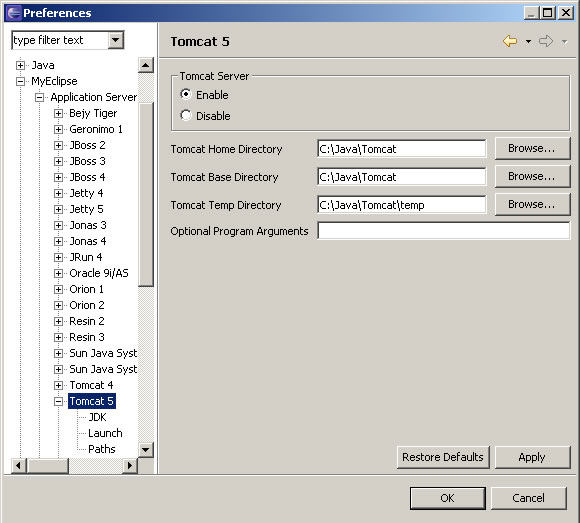Click the Apply button
The height and width of the screenshot is (523, 580).
coord(532,457)
